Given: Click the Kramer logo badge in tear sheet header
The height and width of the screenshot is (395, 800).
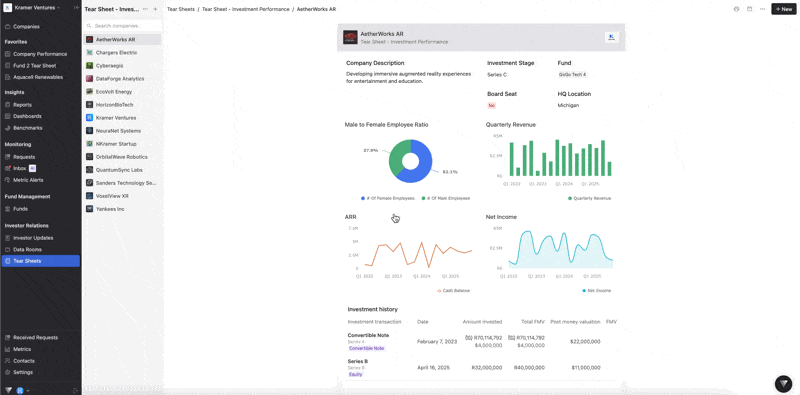Looking at the screenshot, I should (611, 37).
